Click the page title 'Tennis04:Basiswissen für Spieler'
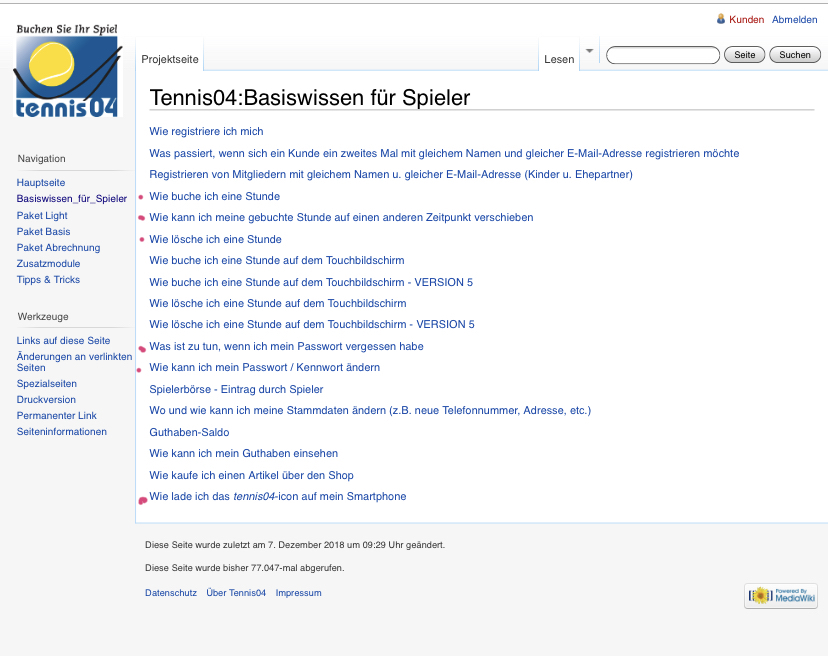The height and width of the screenshot is (656, 828). pos(309,98)
